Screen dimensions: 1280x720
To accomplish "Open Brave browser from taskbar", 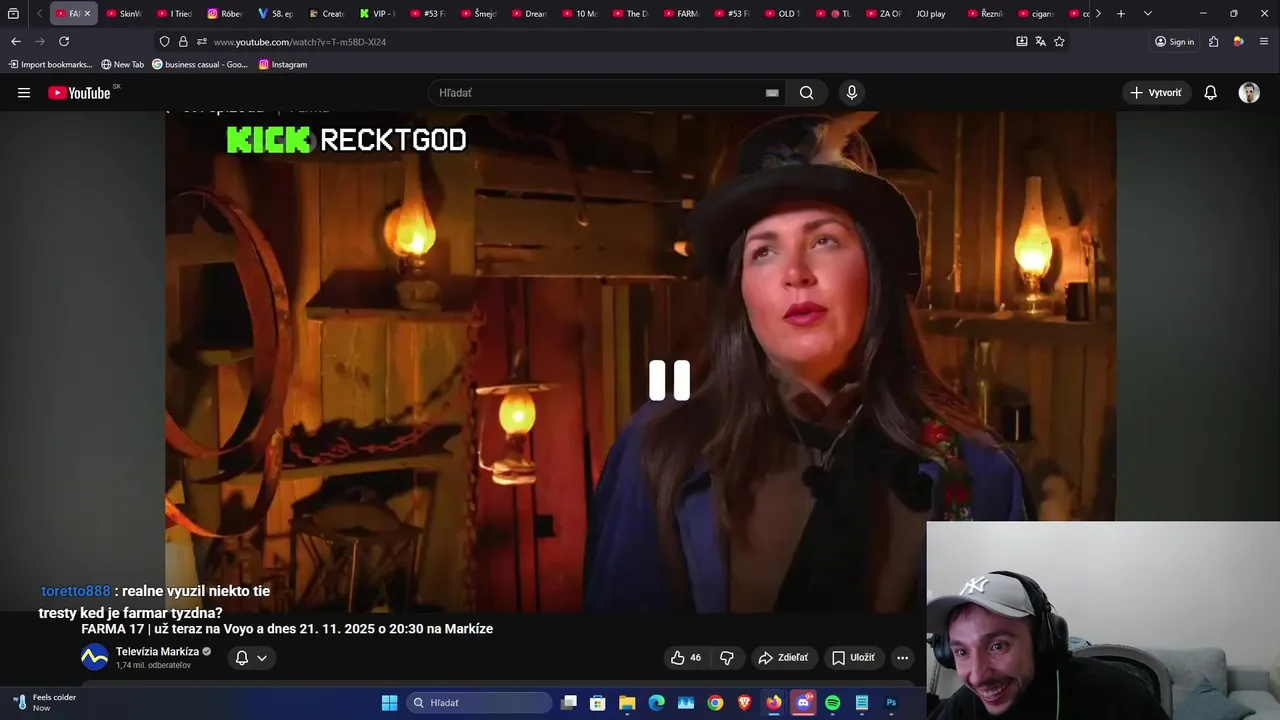I will click(744, 703).
